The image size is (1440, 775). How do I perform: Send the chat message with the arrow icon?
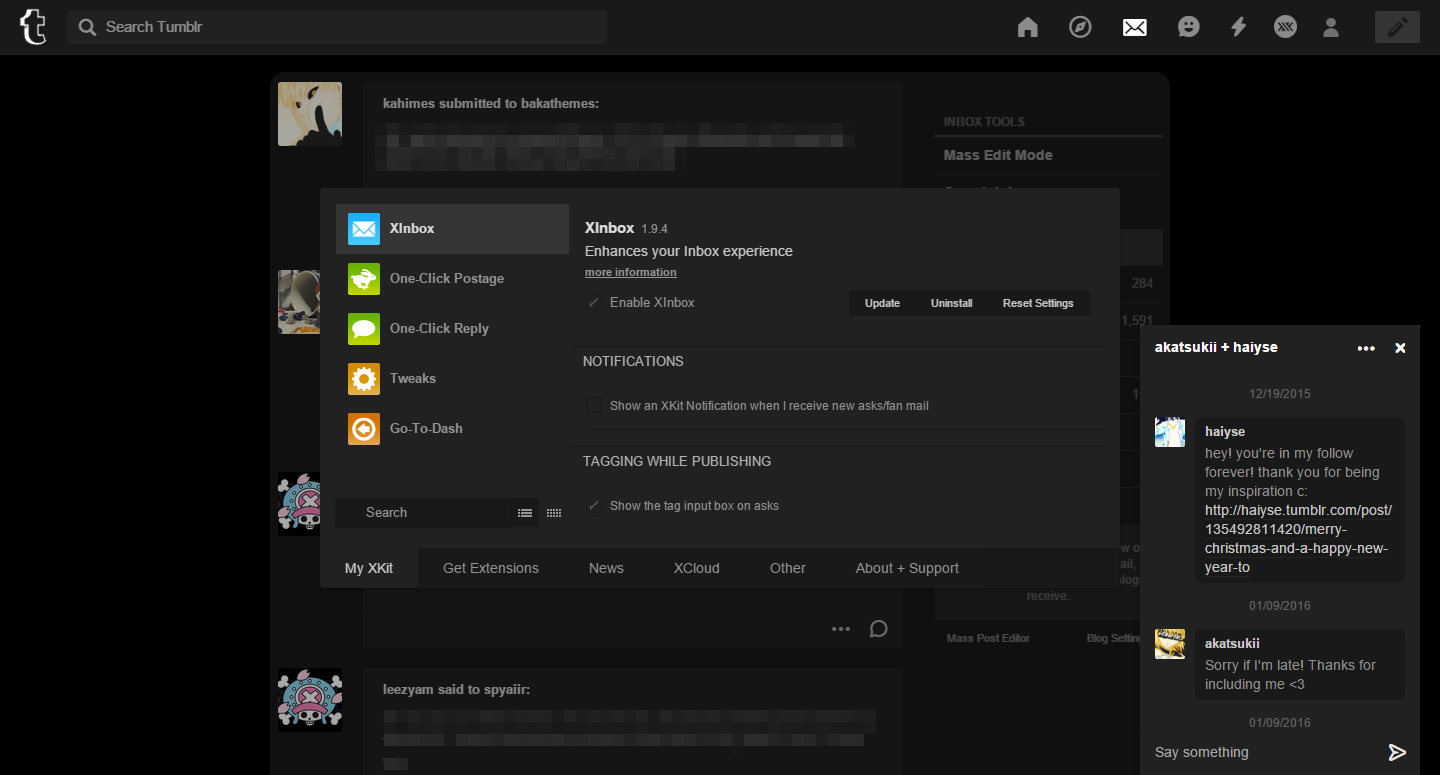click(x=1398, y=752)
